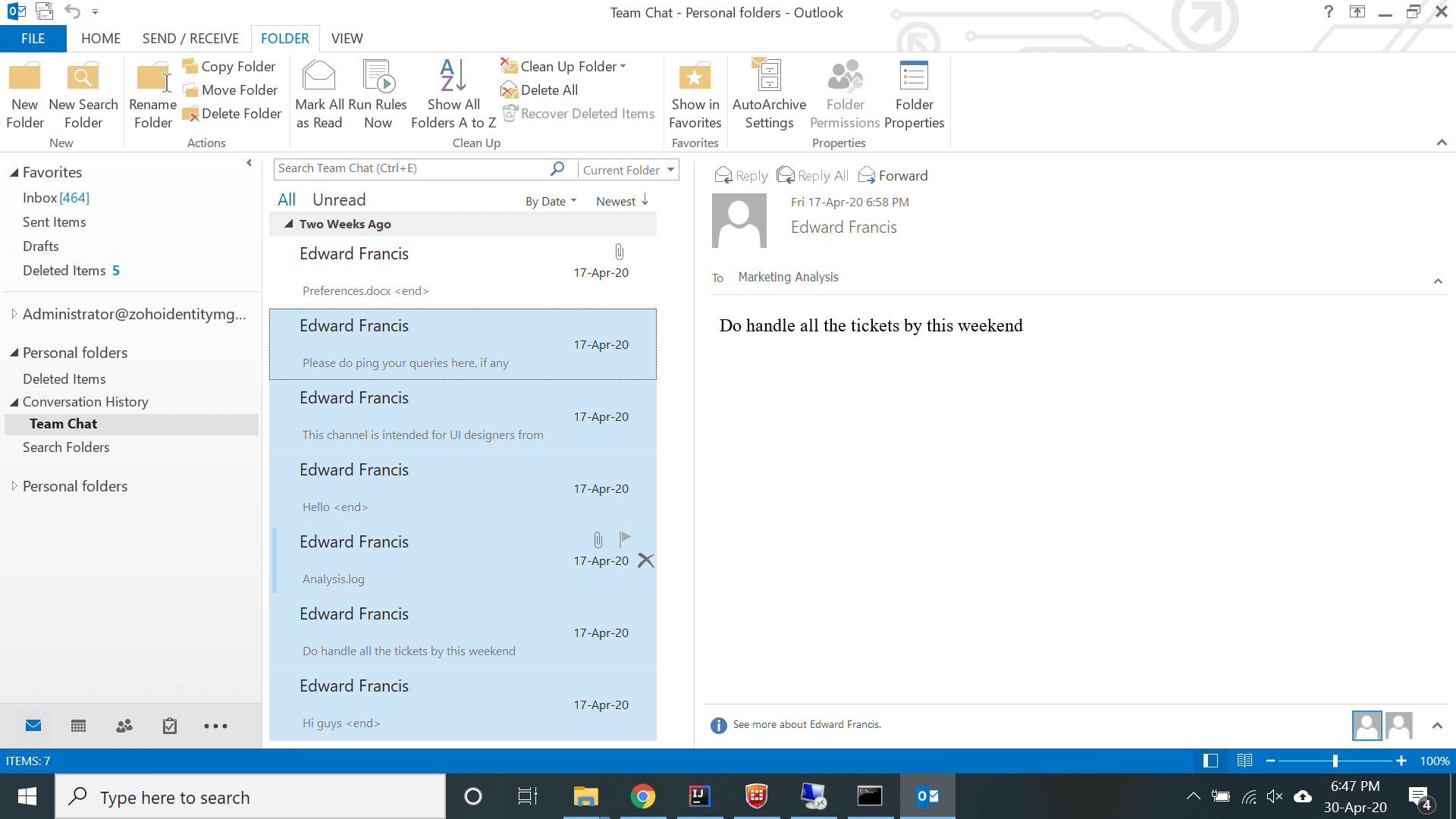Increase zoom using the status bar slider
This screenshot has width=1456, height=819.
click(x=1401, y=761)
